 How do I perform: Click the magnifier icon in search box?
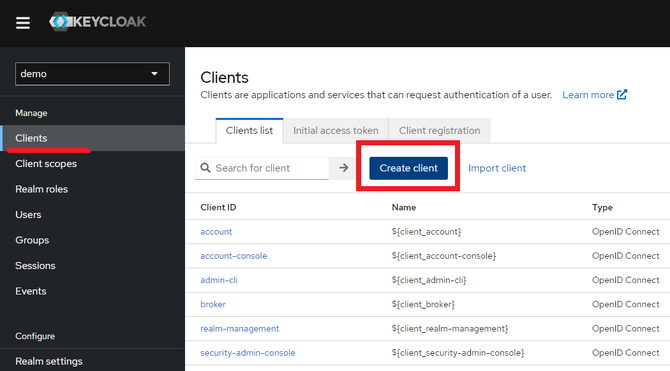[x=206, y=168]
